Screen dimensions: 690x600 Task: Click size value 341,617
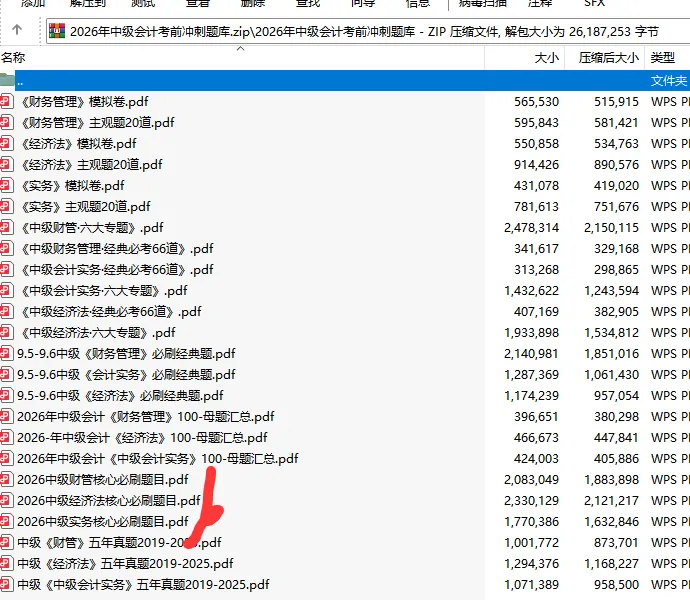coord(536,249)
